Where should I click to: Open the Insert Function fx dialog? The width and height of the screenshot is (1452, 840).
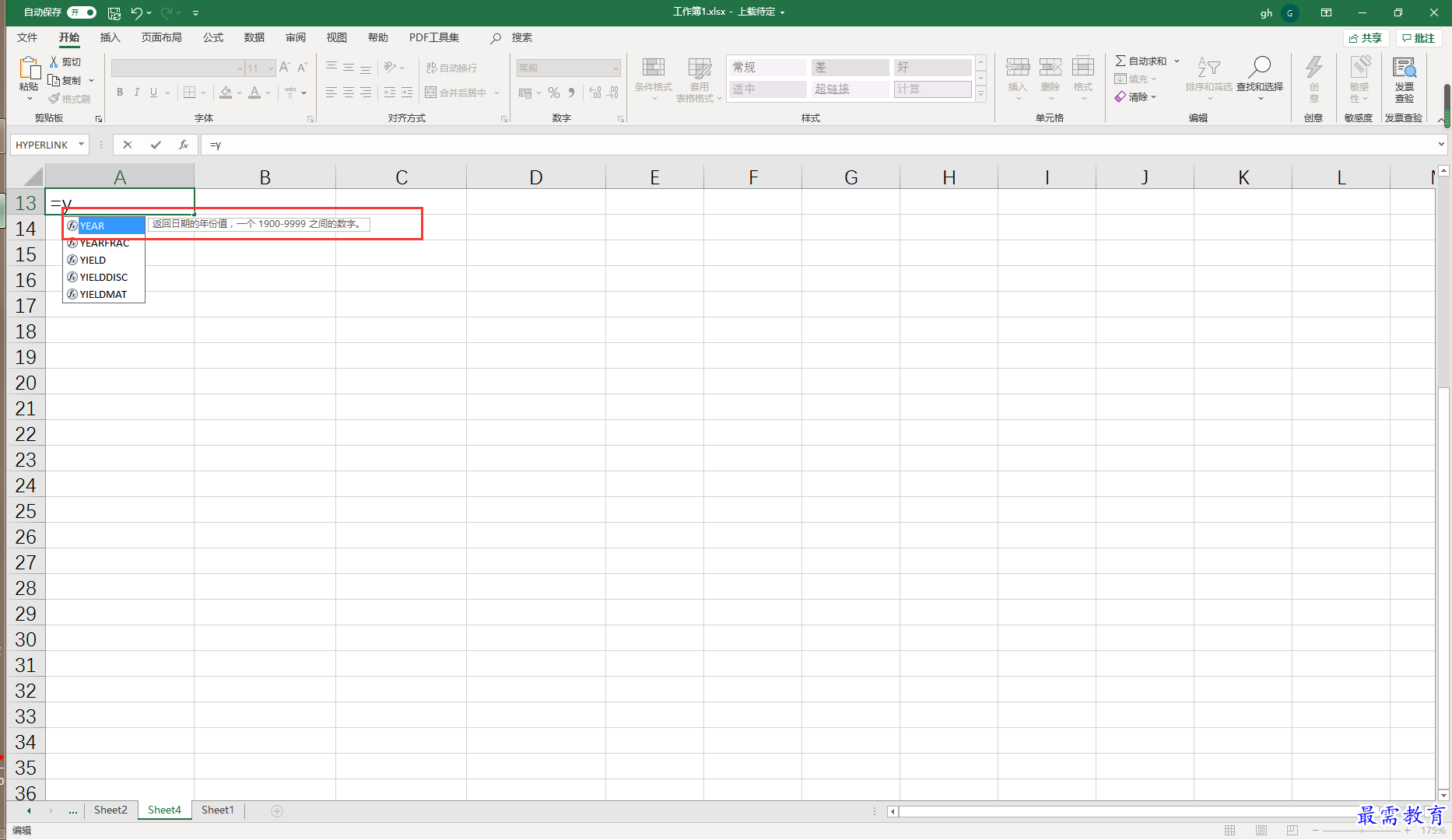pos(184,145)
